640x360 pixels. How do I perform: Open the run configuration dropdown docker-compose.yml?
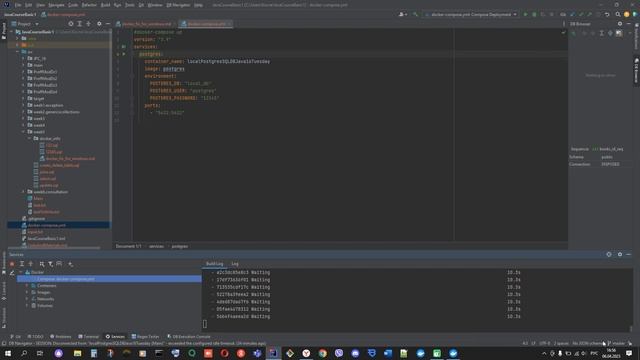[x=471, y=14]
